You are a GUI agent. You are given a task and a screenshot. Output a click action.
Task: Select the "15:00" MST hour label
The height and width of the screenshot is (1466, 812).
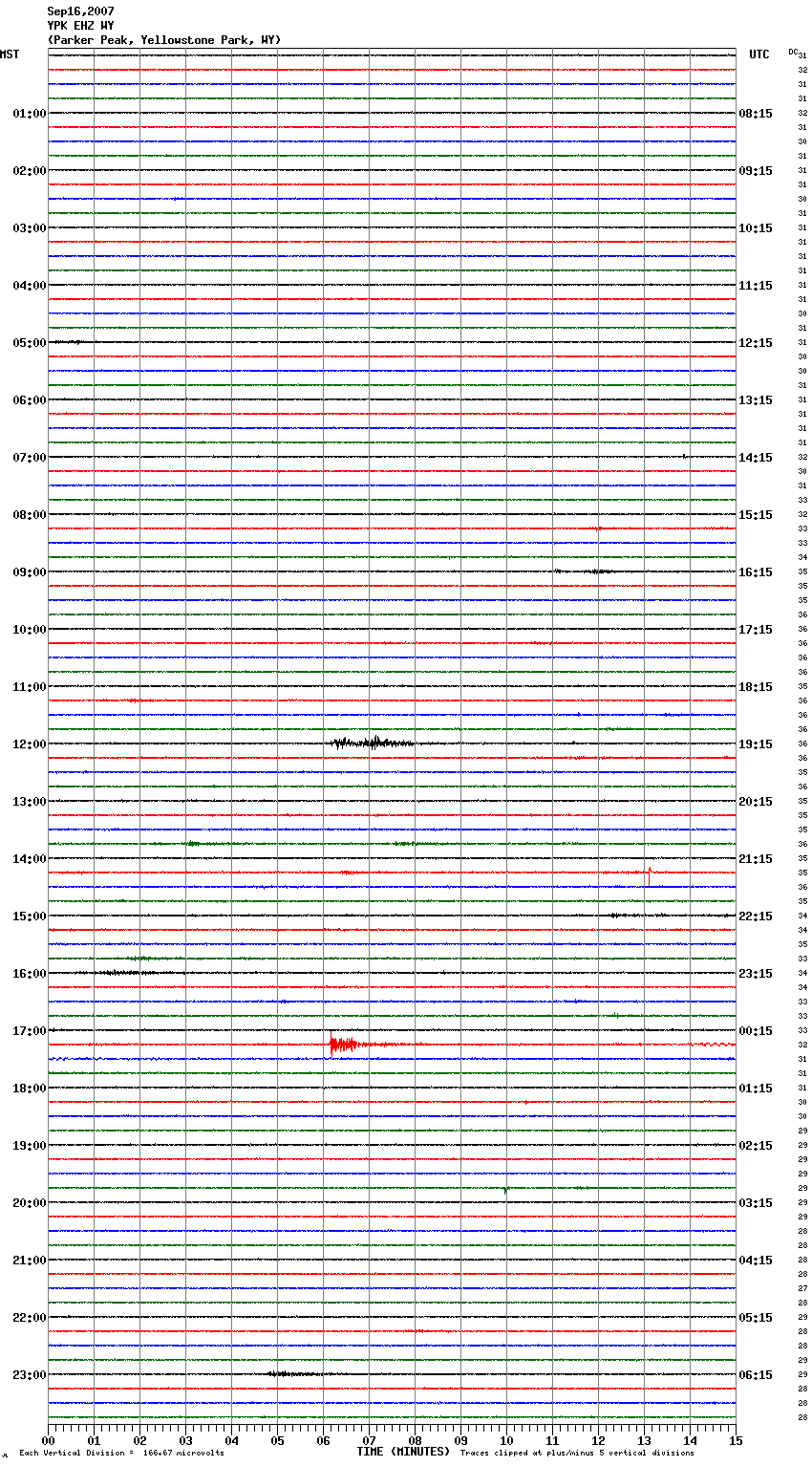point(30,916)
